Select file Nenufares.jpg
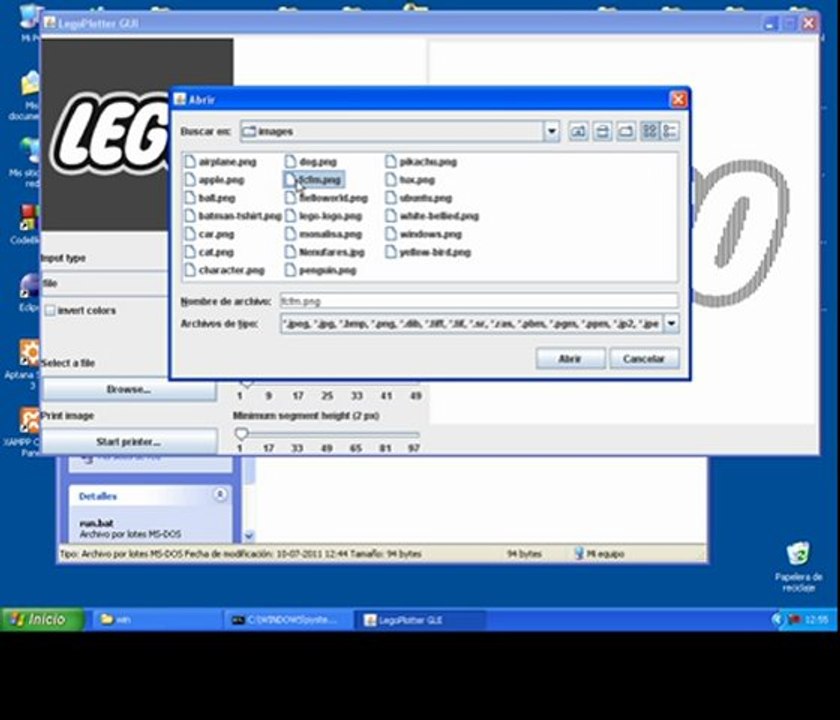 click(325, 252)
